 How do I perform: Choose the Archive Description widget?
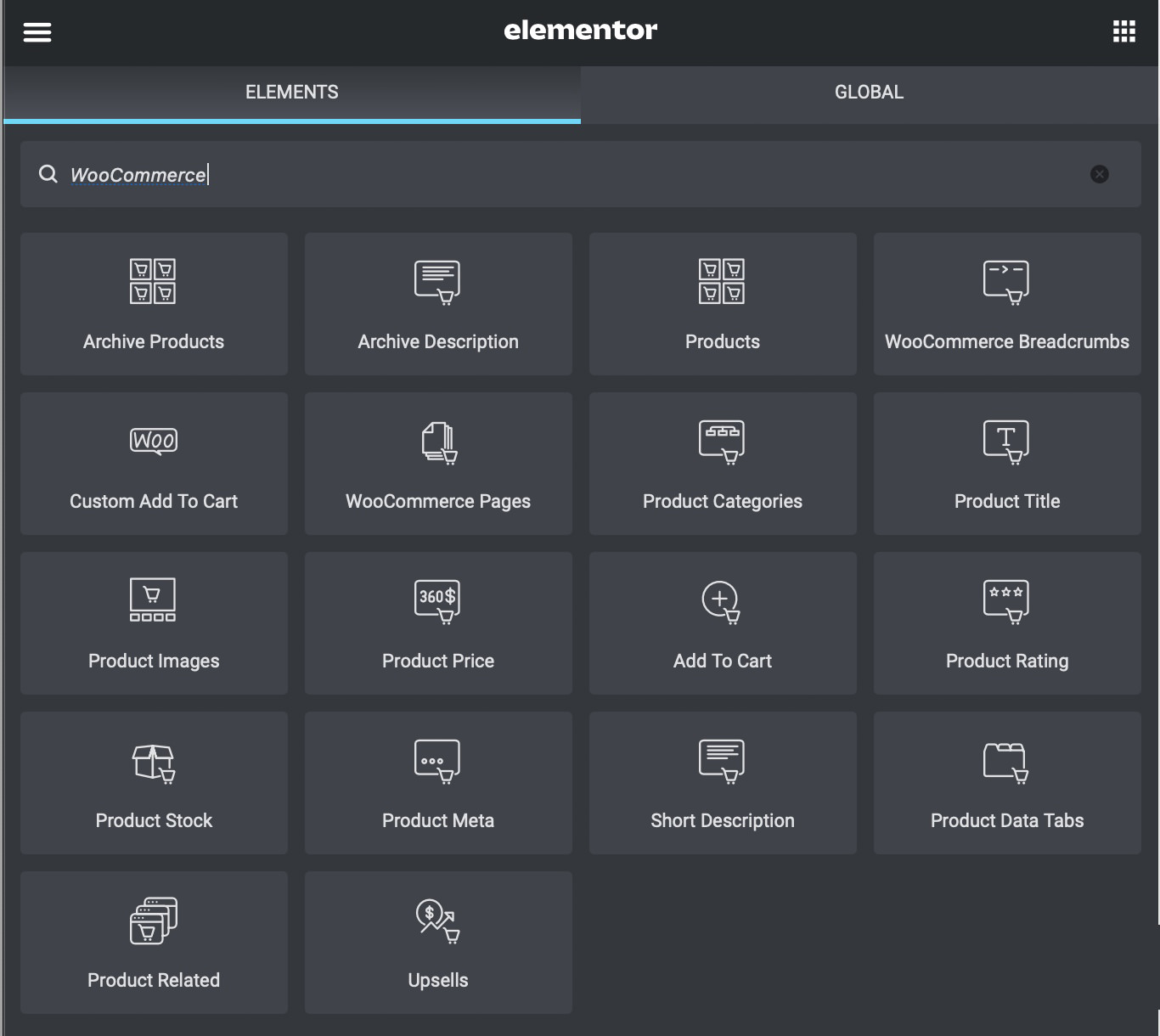438,304
